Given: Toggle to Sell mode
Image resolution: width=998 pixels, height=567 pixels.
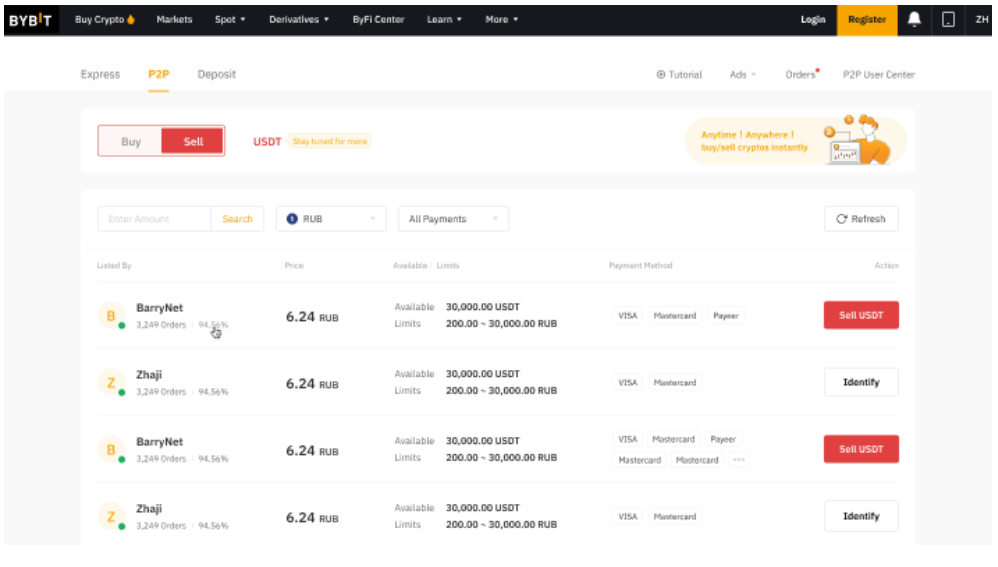Looking at the screenshot, I should point(193,142).
